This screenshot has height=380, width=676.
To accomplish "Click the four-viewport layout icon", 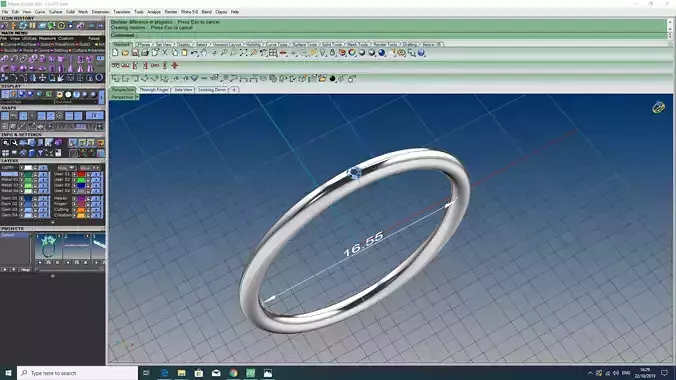I will click(273, 53).
